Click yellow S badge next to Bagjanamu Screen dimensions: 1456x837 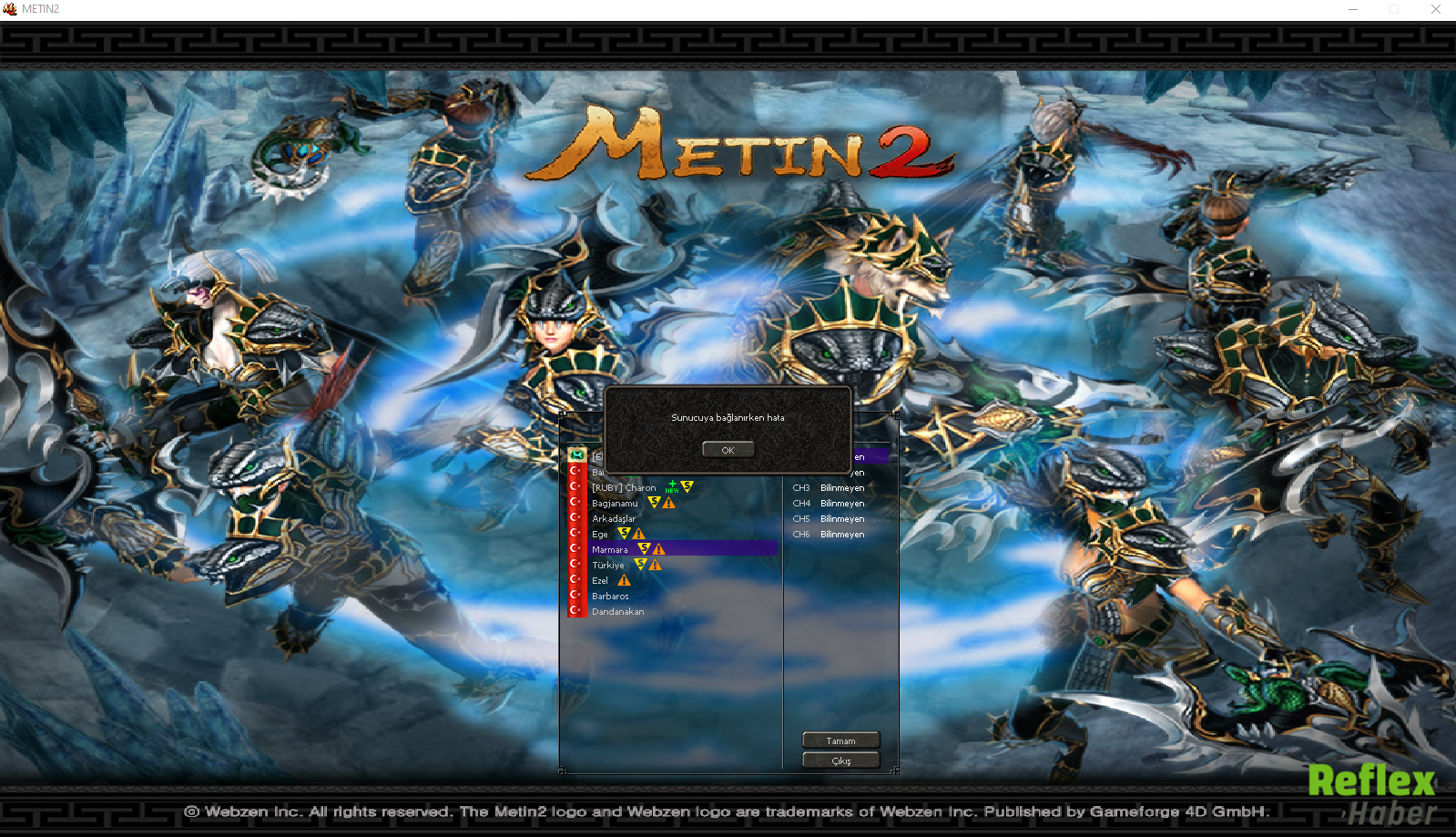pos(654,502)
